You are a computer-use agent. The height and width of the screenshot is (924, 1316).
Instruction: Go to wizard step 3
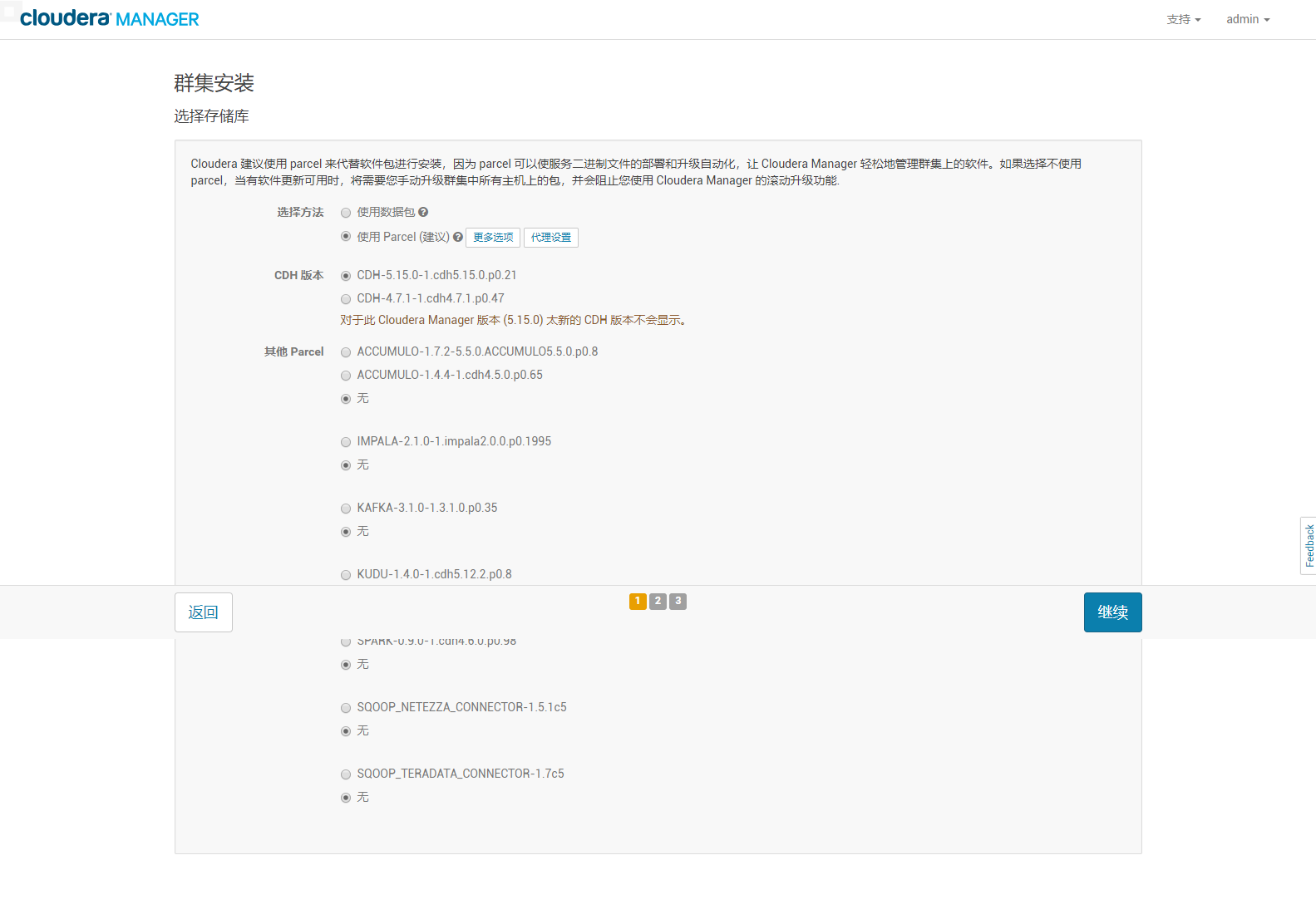pos(678,601)
